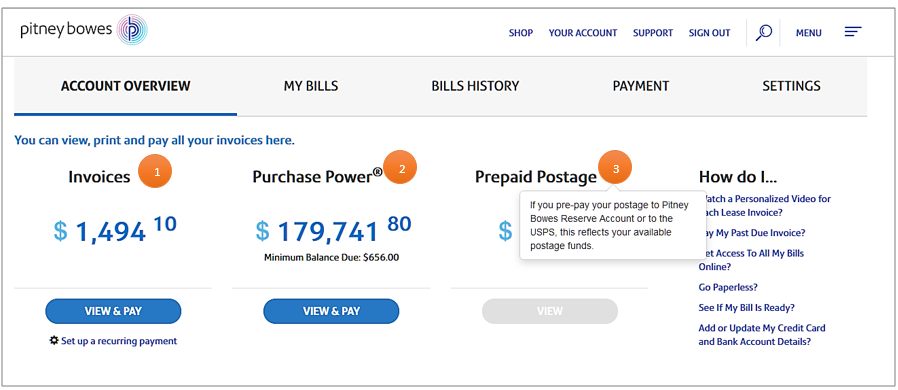The height and width of the screenshot is (390, 898).
Task: Open Set up a recurring payment link
Action: click(119, 341)
